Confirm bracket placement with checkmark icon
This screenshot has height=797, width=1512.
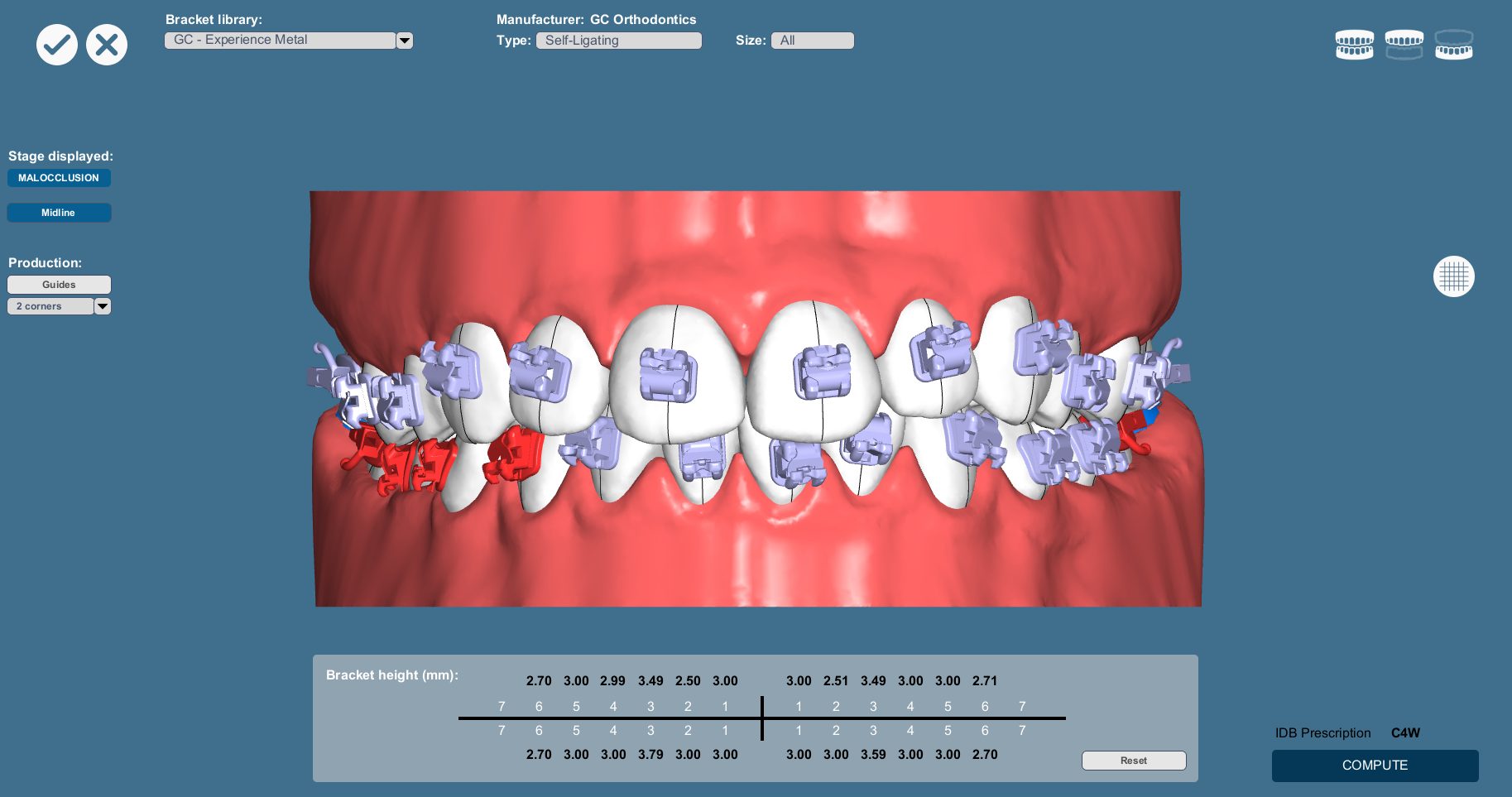[x=57, y=44]
